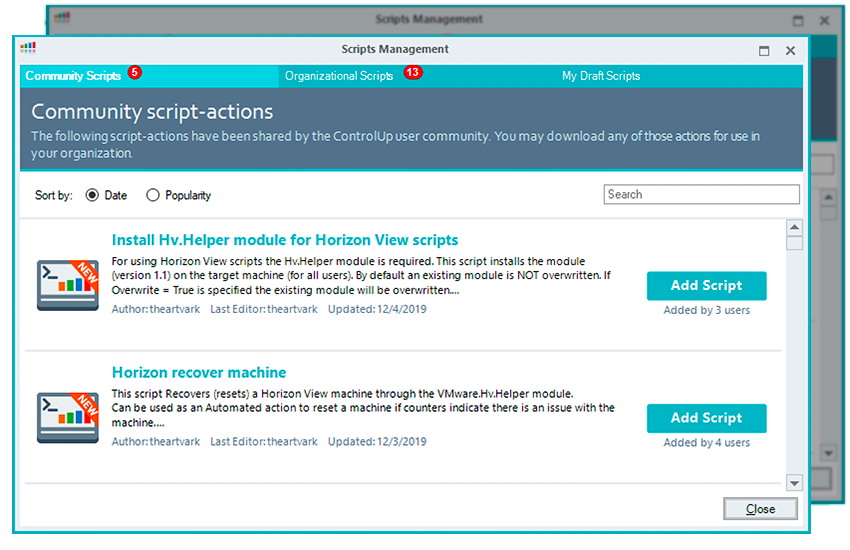Click the scroll down arrow of the script list
850x550 pixels.
coord(794,483)
